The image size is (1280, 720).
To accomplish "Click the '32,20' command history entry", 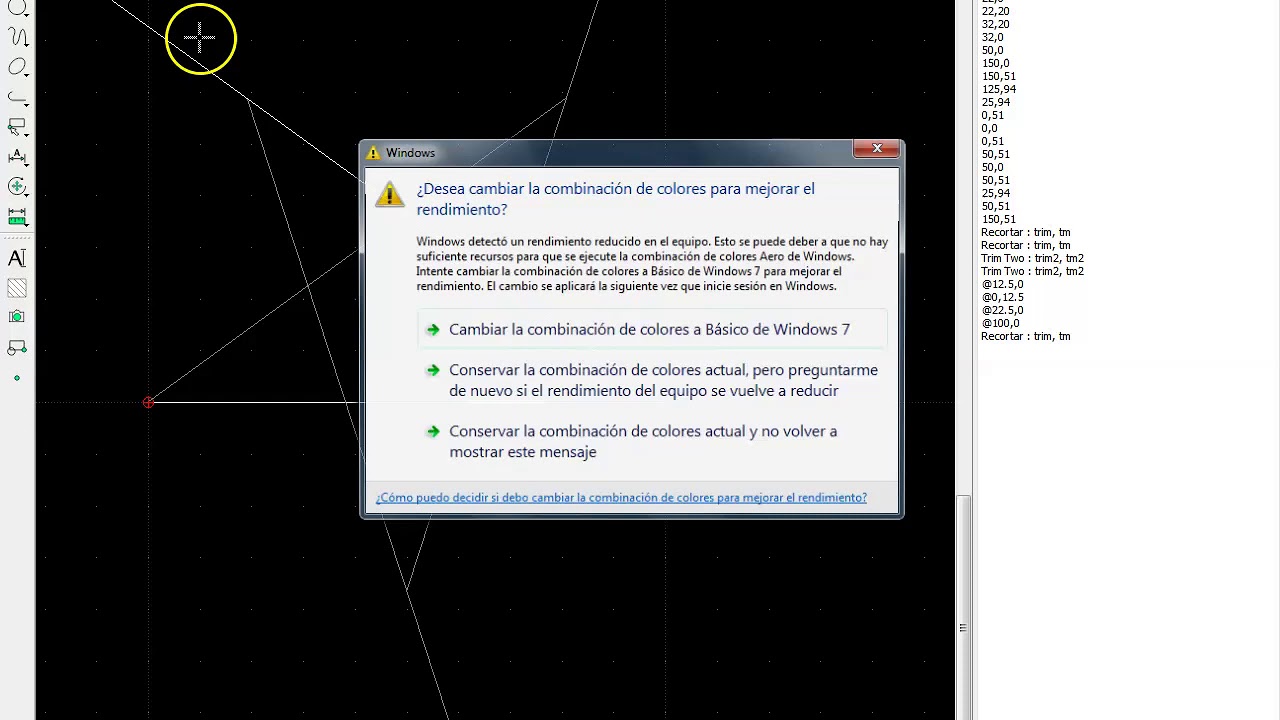I will (995, 24).
